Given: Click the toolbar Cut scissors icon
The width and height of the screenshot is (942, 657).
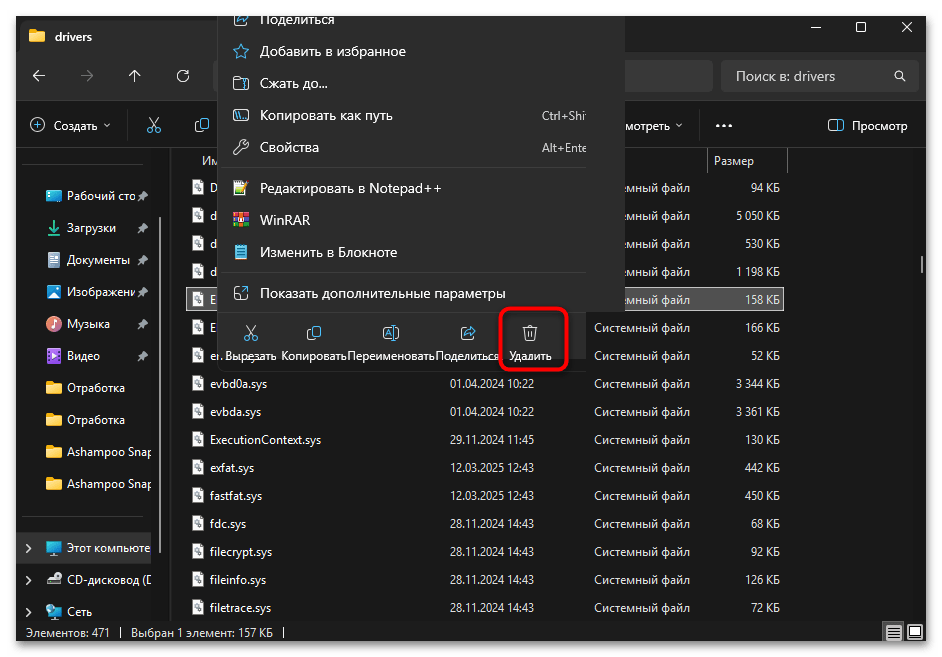Looking at the screenshot, I should click(x=154, y=125).
